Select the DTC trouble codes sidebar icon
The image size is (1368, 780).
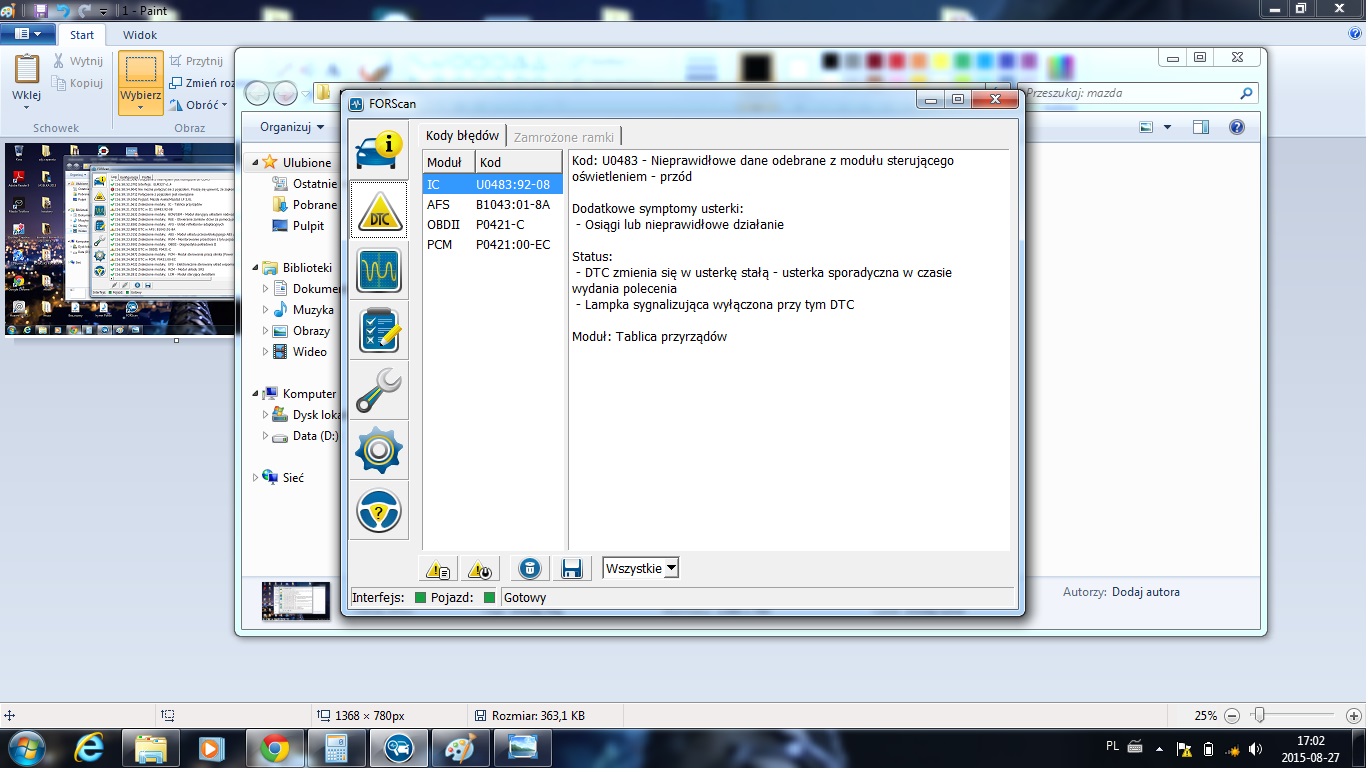[378, 210]
